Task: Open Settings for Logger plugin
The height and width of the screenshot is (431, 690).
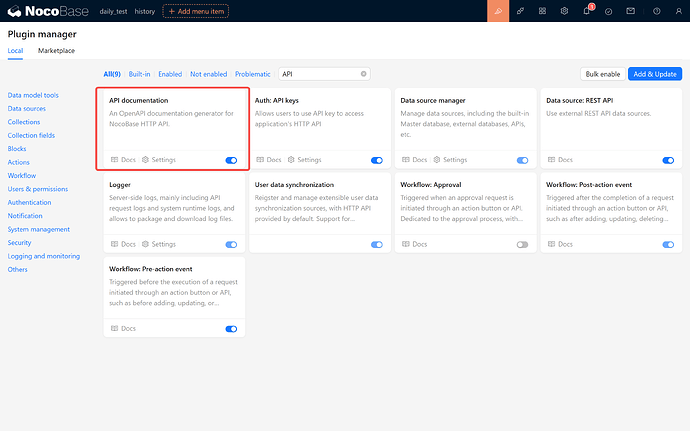Action: click(159, 244)
